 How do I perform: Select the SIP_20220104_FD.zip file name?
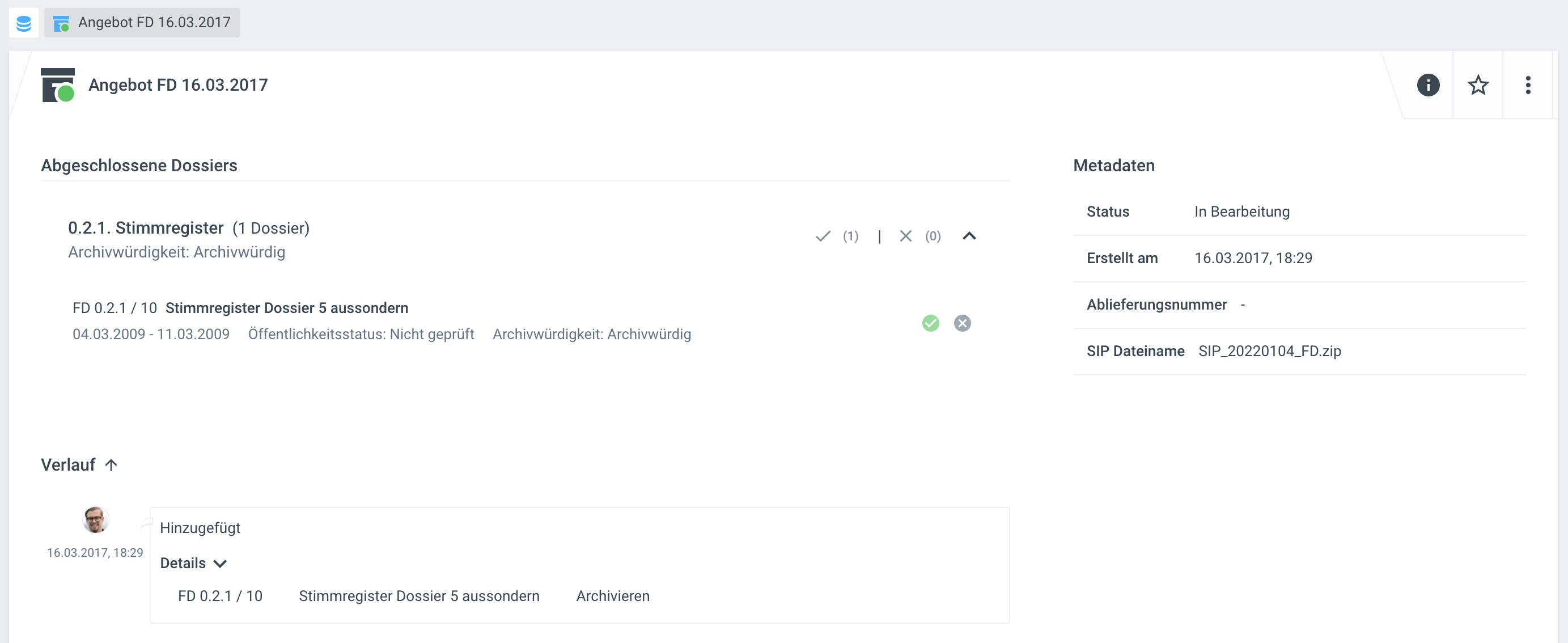tap(1270, 352)
